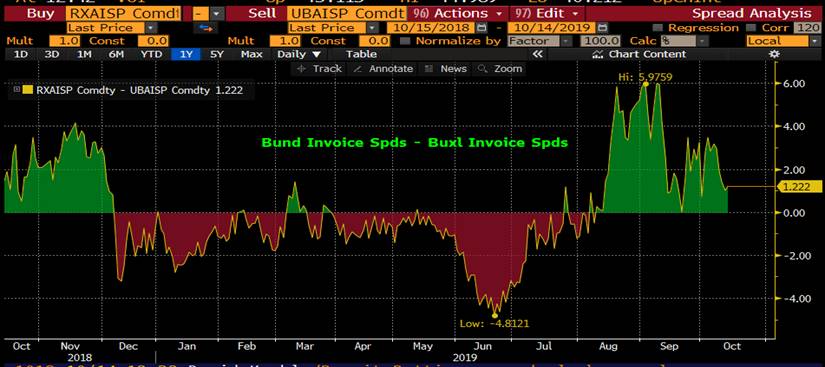The width and height of the screenshot is (825, 367).
Task: Click the Sell security field UBAISP Comdt
Action: (346, 14)
